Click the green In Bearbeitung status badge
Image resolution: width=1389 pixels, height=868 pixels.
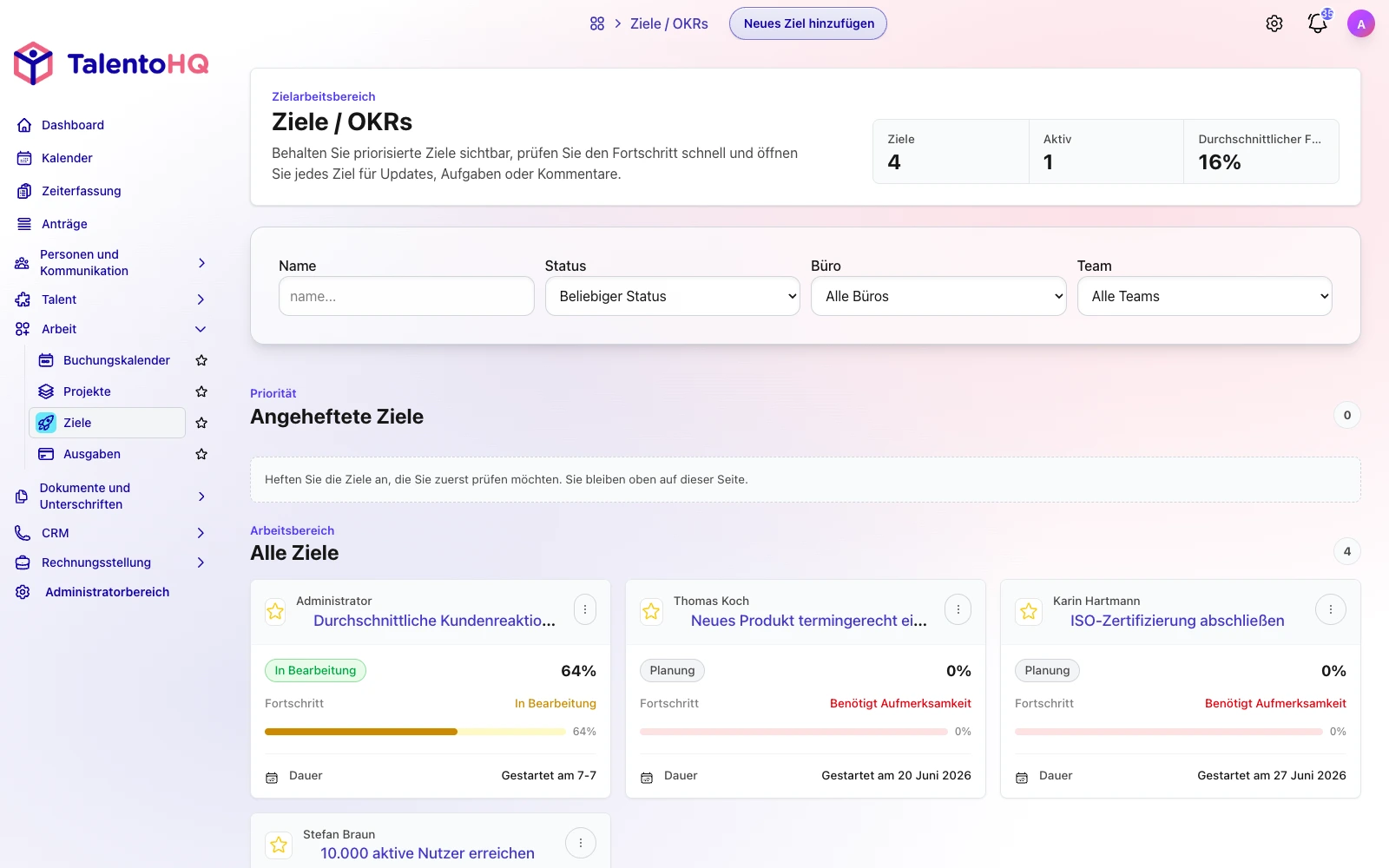pos(315,670)
